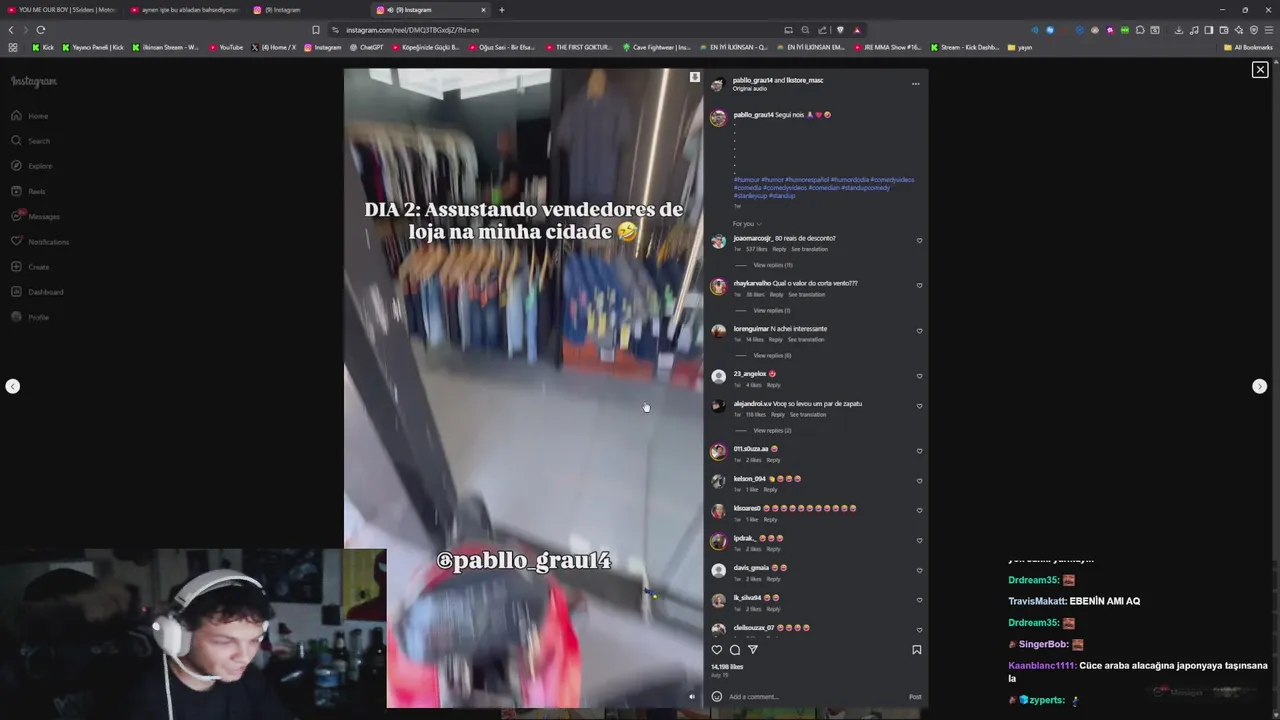This screenshot has width=1280, height=720.
Task: Click the reel video to pause
Action: (523, 388)
